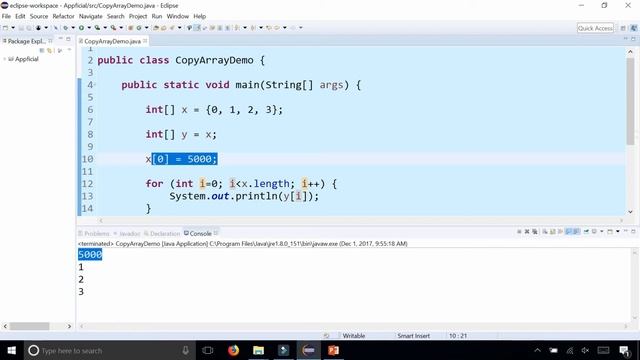Click the Open Type icon in toolbar
Screen dimensions: 640x360
[x=156, y=28]
